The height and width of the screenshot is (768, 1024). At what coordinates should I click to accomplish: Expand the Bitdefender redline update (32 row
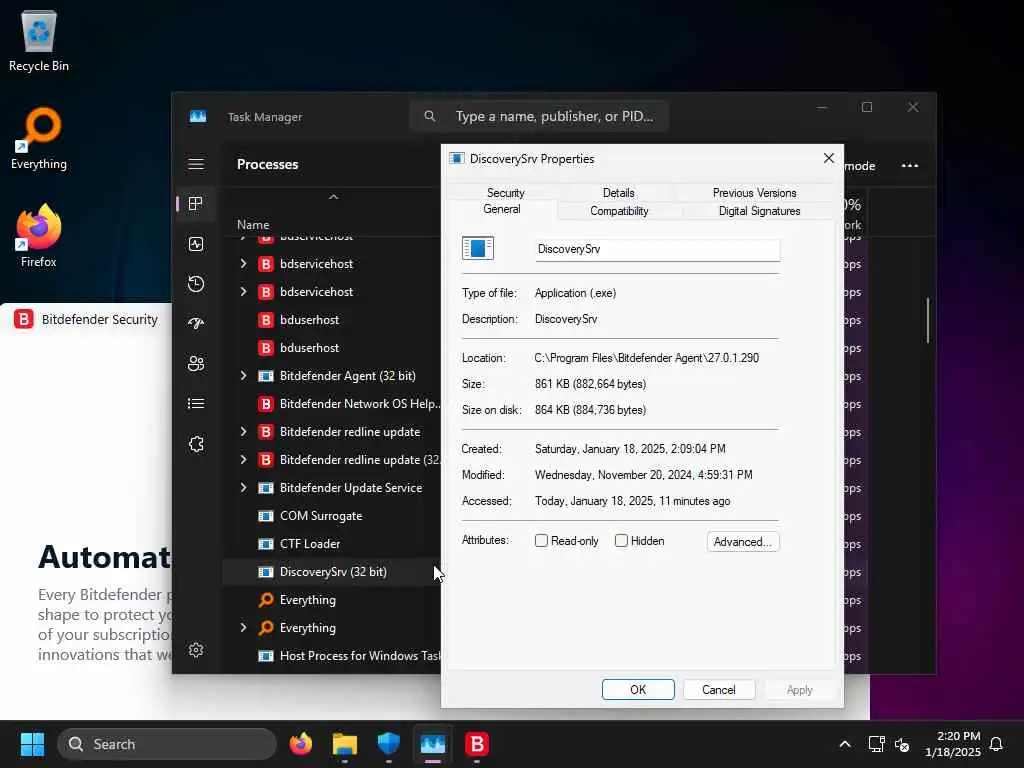(243, 460)
